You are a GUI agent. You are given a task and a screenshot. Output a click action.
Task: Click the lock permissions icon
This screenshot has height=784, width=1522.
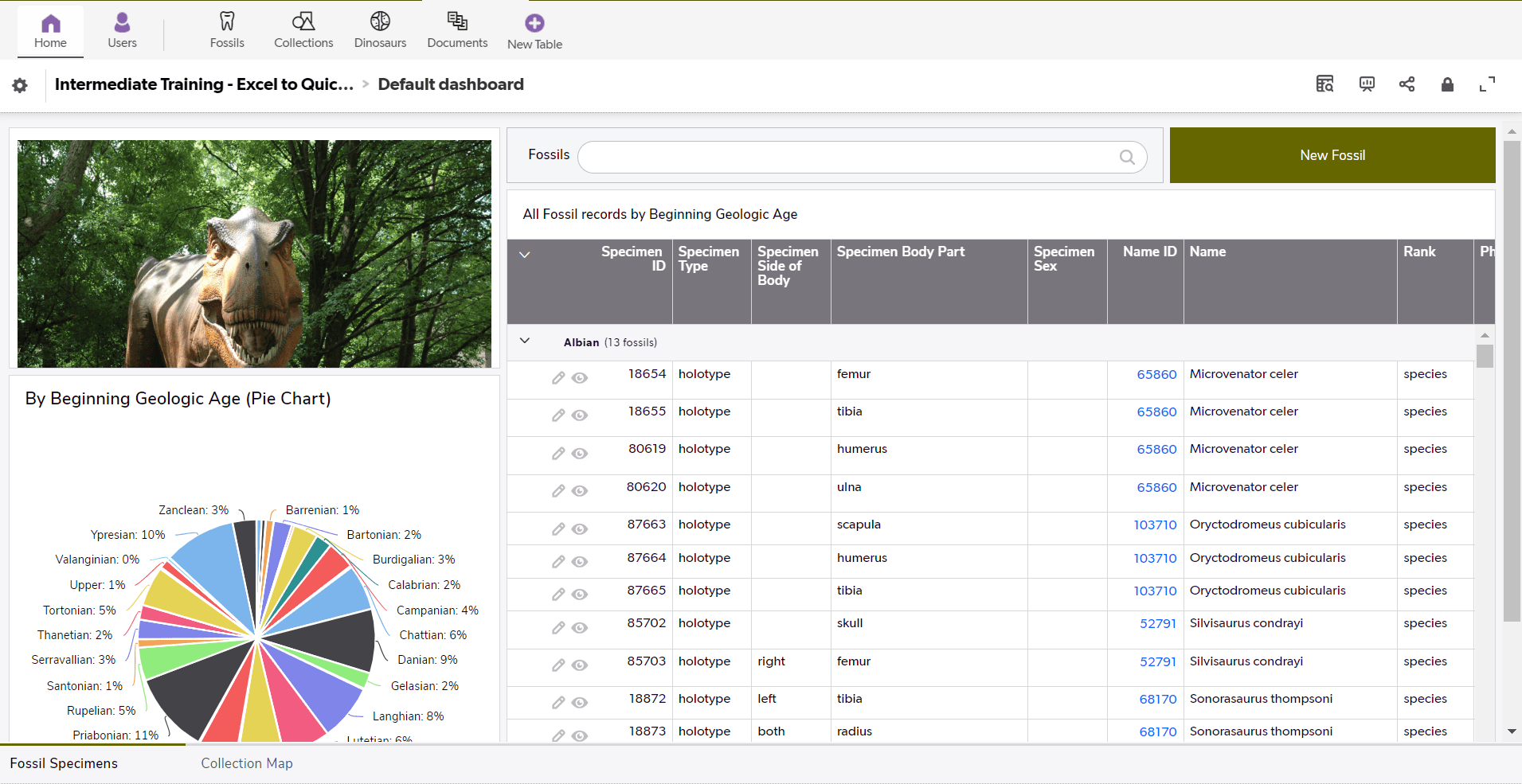(x=1447, y=84)
